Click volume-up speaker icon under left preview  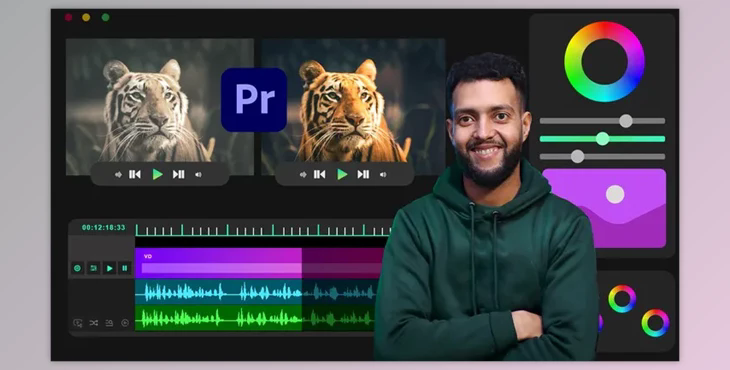coord(198,175)
